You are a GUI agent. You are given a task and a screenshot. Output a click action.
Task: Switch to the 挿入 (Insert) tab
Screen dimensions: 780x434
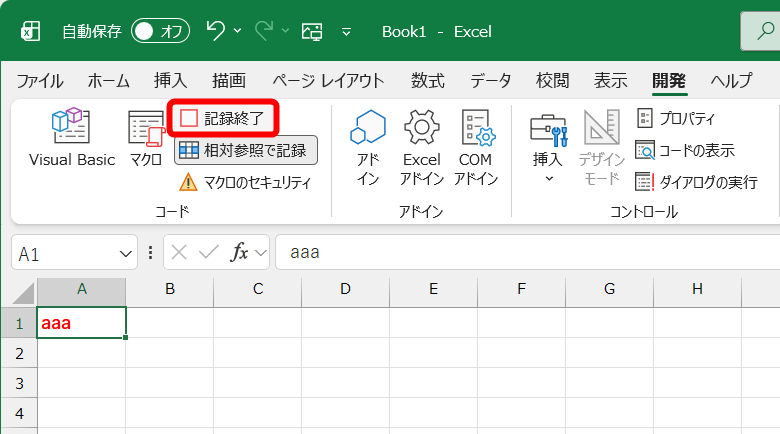171,81
